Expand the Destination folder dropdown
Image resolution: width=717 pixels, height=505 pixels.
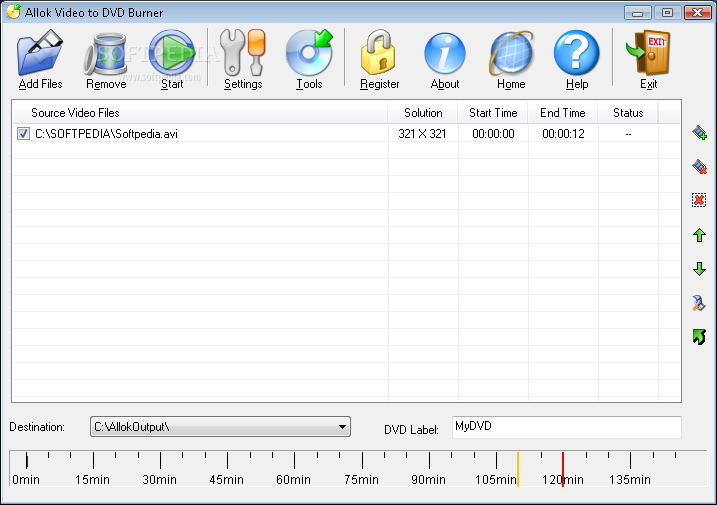(342, 427)
